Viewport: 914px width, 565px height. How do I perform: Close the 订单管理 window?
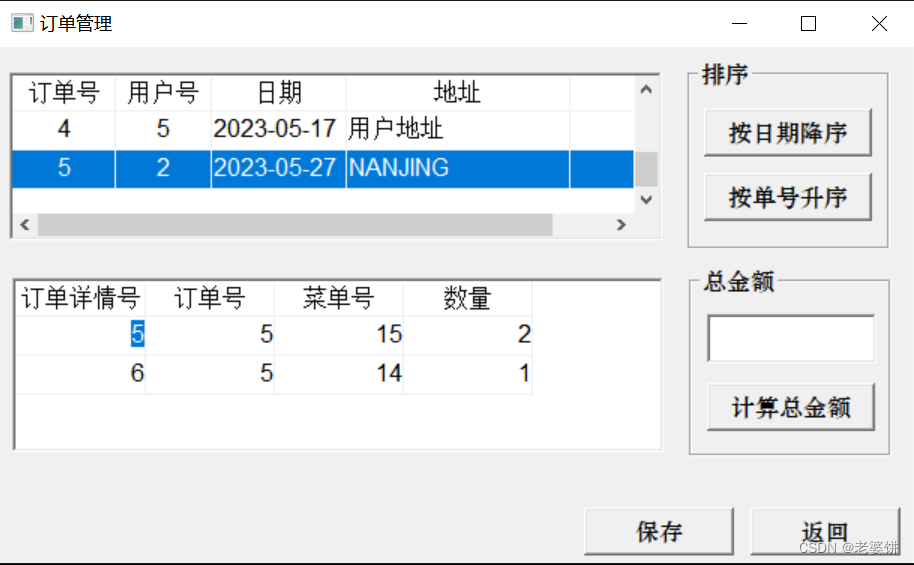pos(879,23)
